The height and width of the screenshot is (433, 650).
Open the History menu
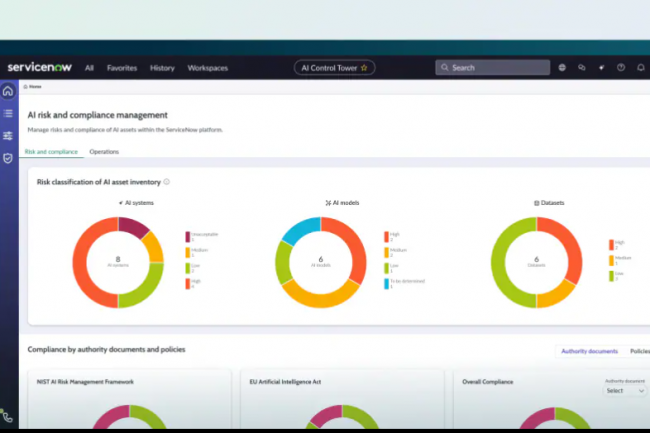click(x=162, y=68)
